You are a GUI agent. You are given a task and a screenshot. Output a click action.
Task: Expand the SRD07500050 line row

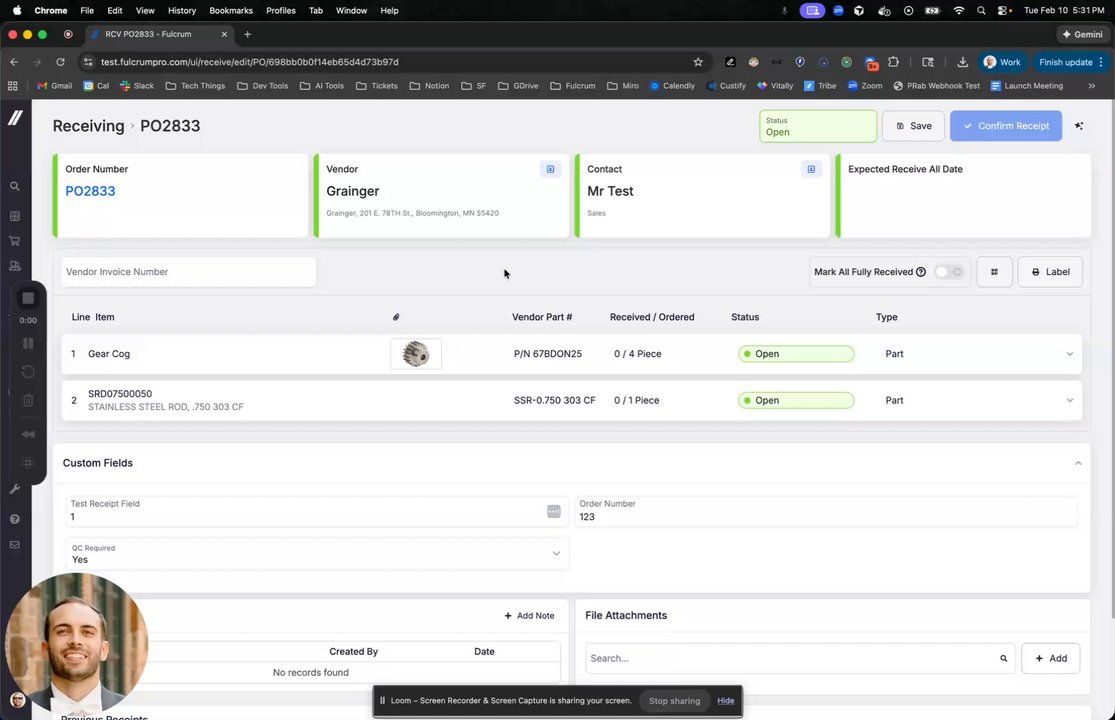pyautogui.click(x=1069, y=400)
